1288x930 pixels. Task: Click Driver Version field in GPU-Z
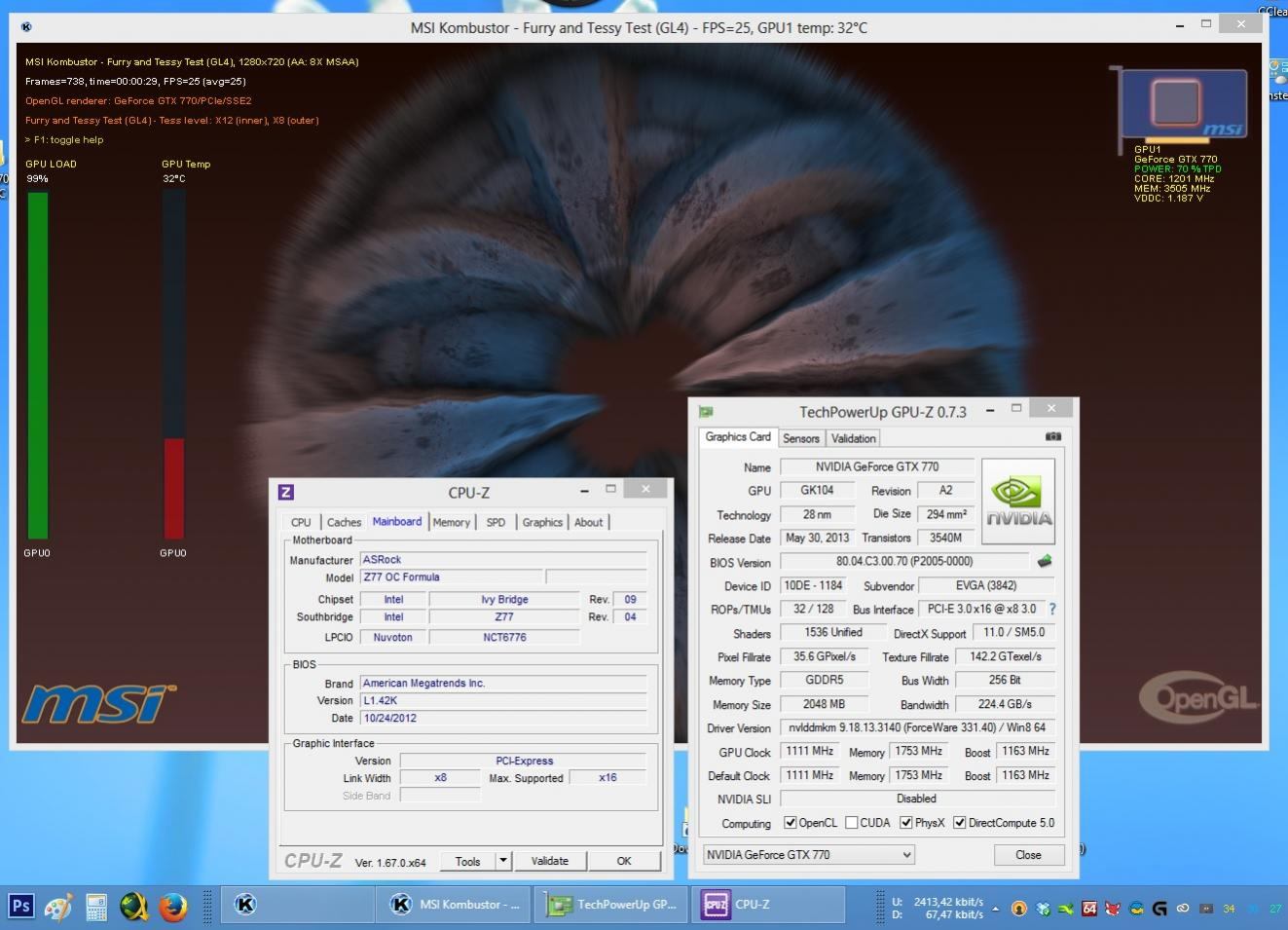917,727
